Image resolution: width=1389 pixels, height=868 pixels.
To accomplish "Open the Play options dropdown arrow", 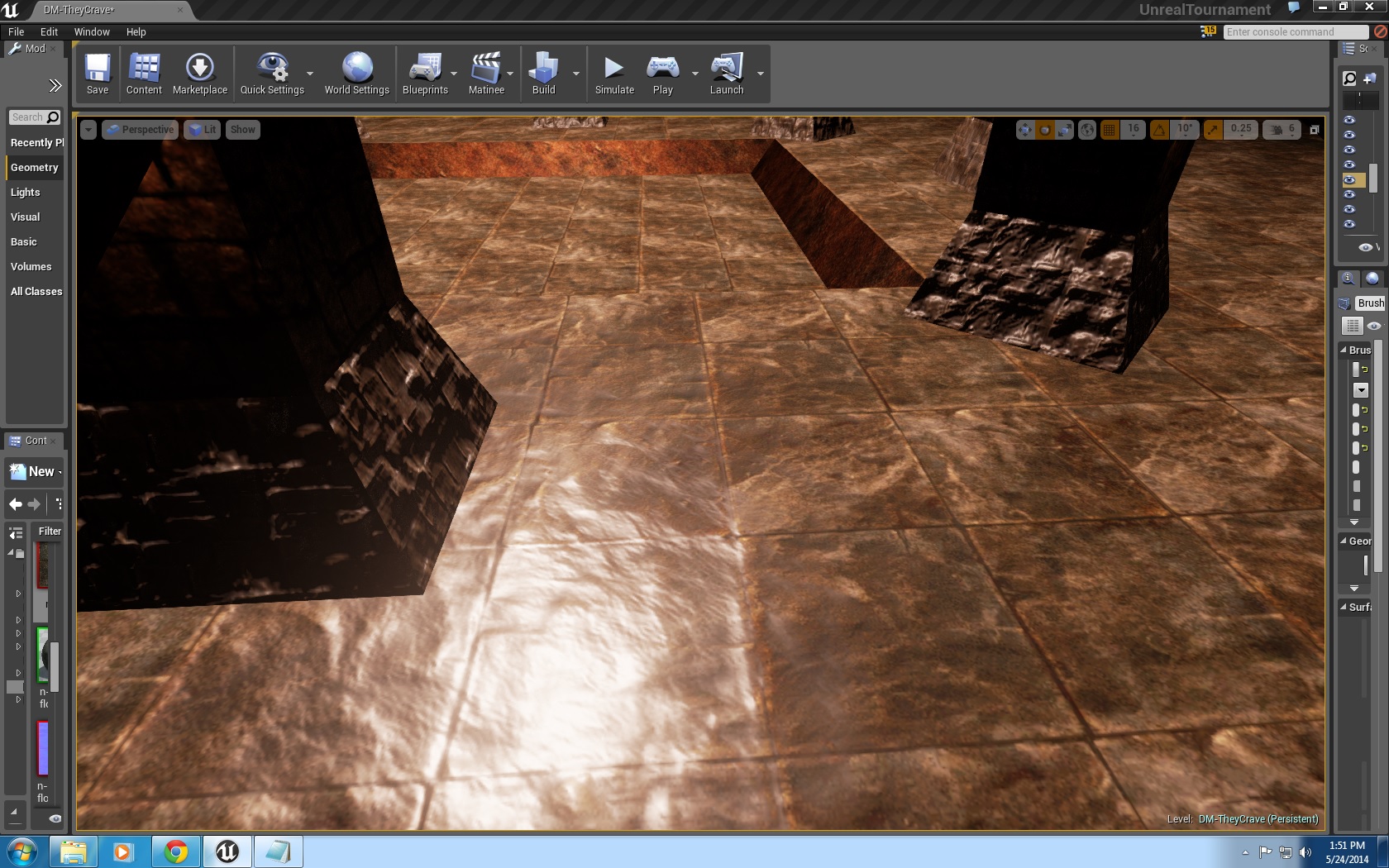I will (x=694, y=74).
